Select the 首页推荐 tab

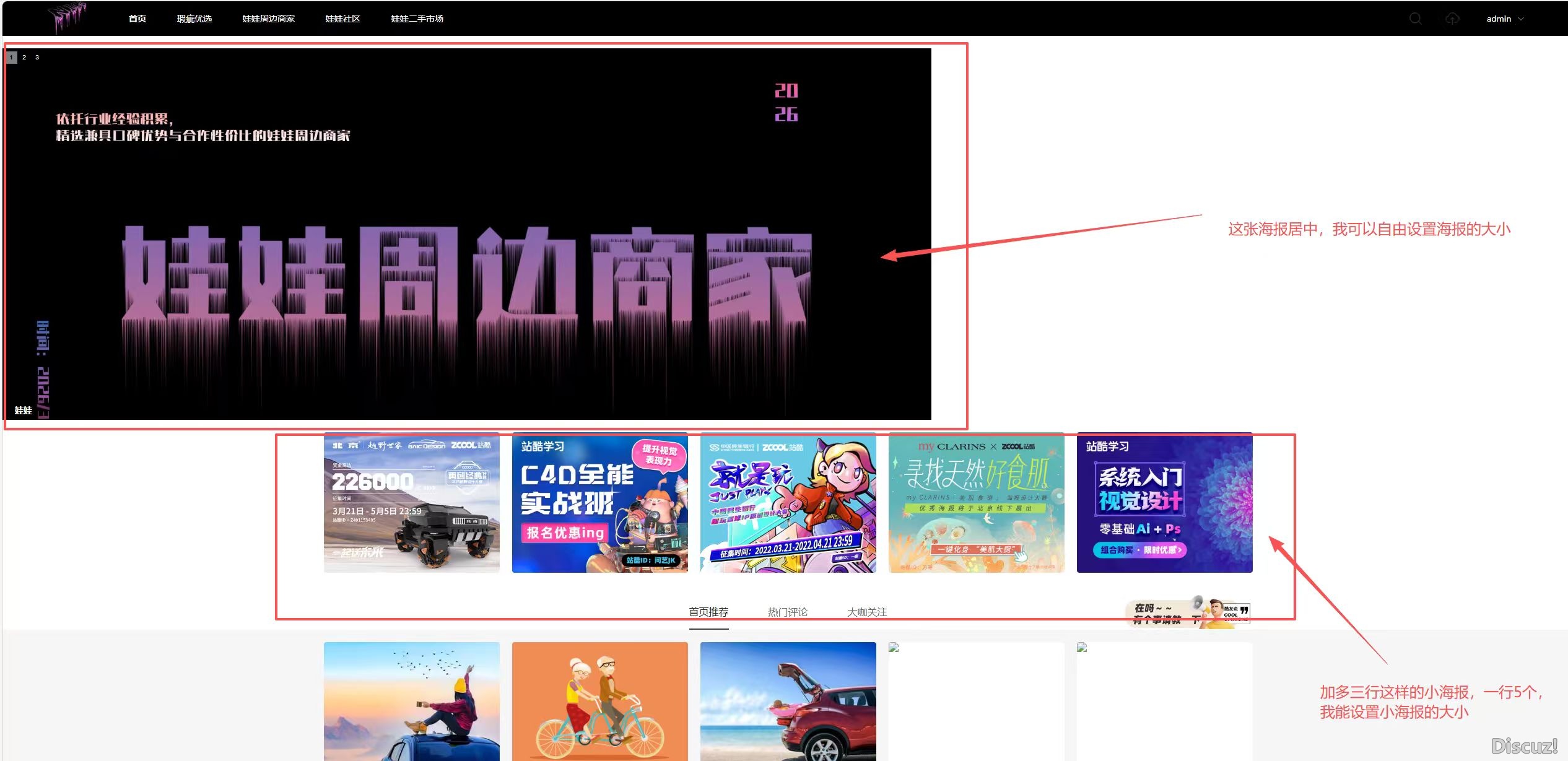pos(708,612)
